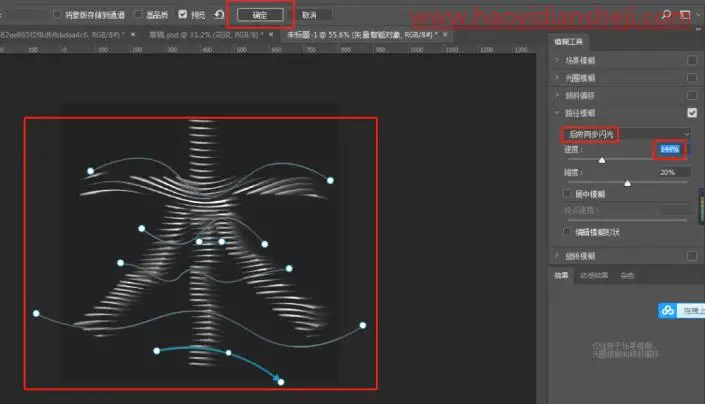
Task: Click the horizontal ruler above the canvas
Action: (x=268, y=49)
